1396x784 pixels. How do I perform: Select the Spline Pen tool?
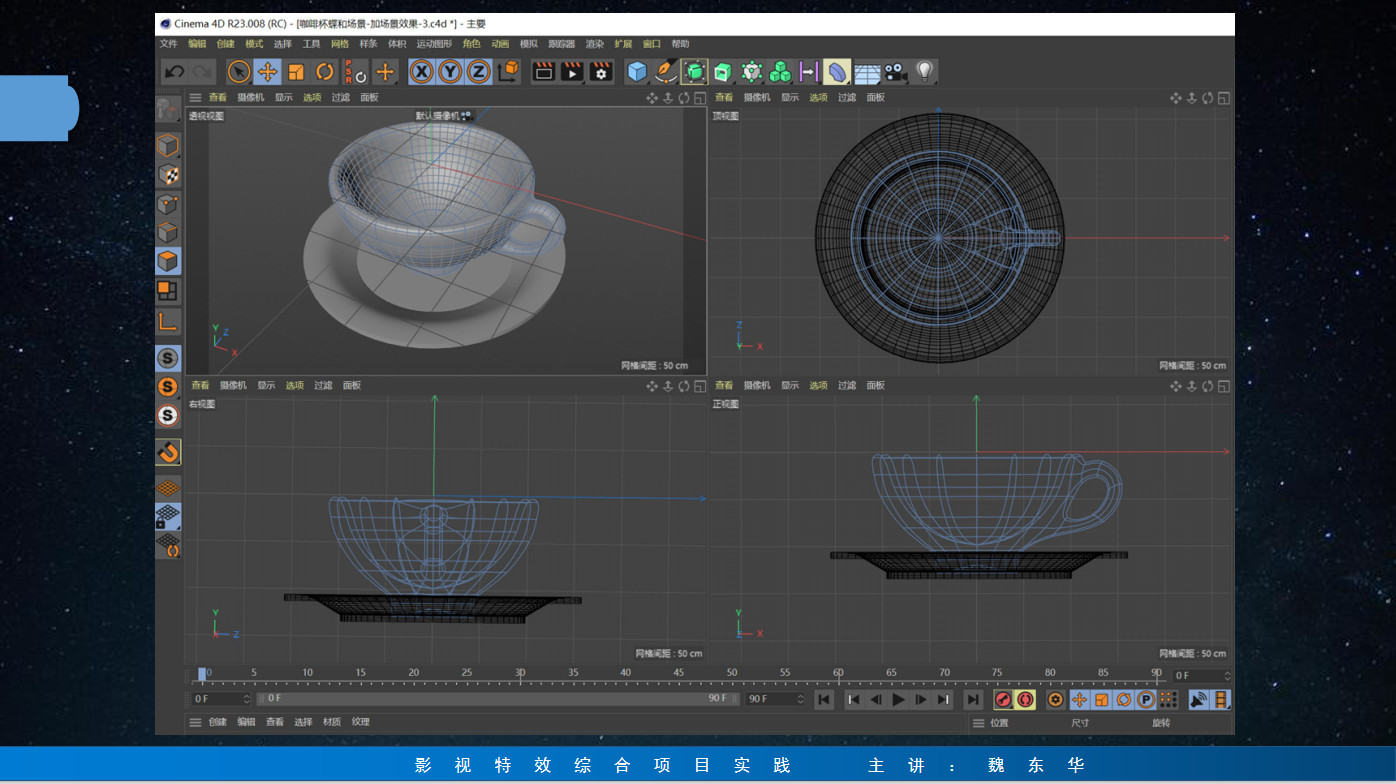click(x=665, y=72)
